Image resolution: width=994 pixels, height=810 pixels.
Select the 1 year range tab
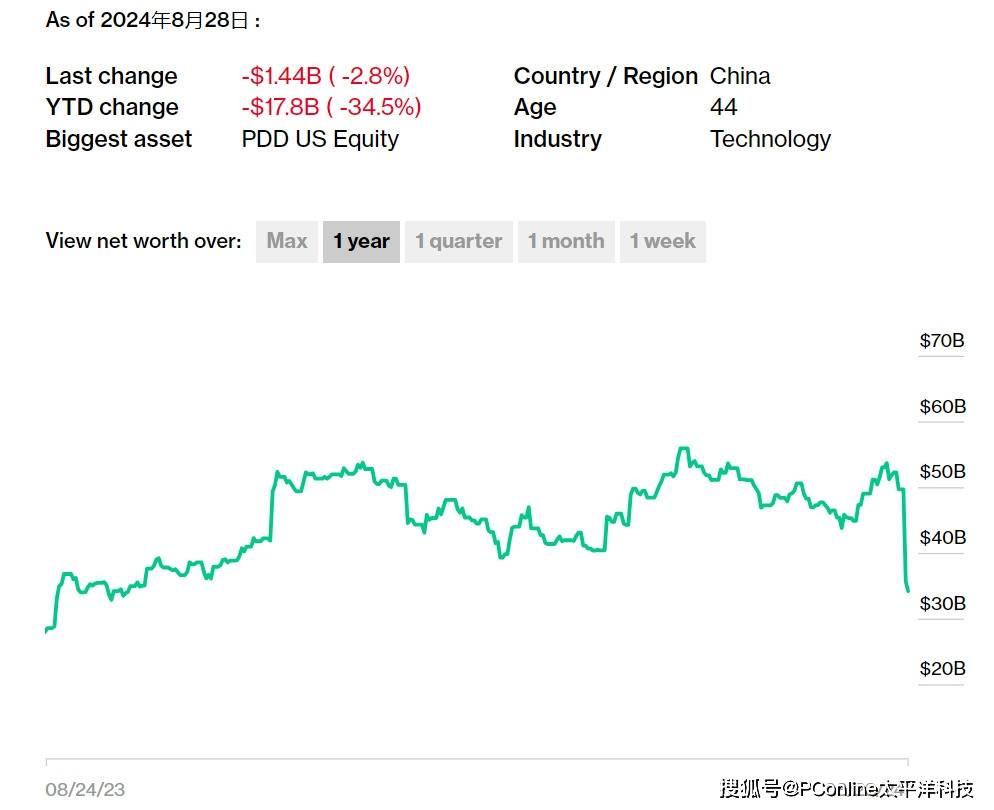361,242
